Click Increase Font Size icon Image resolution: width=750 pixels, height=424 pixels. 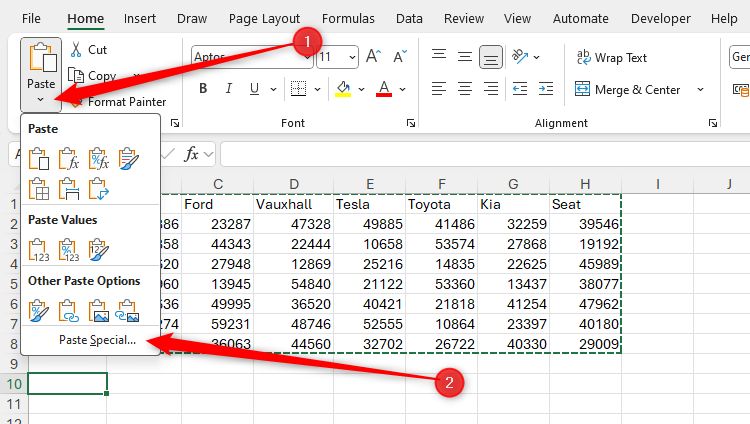tap(373, 56)
